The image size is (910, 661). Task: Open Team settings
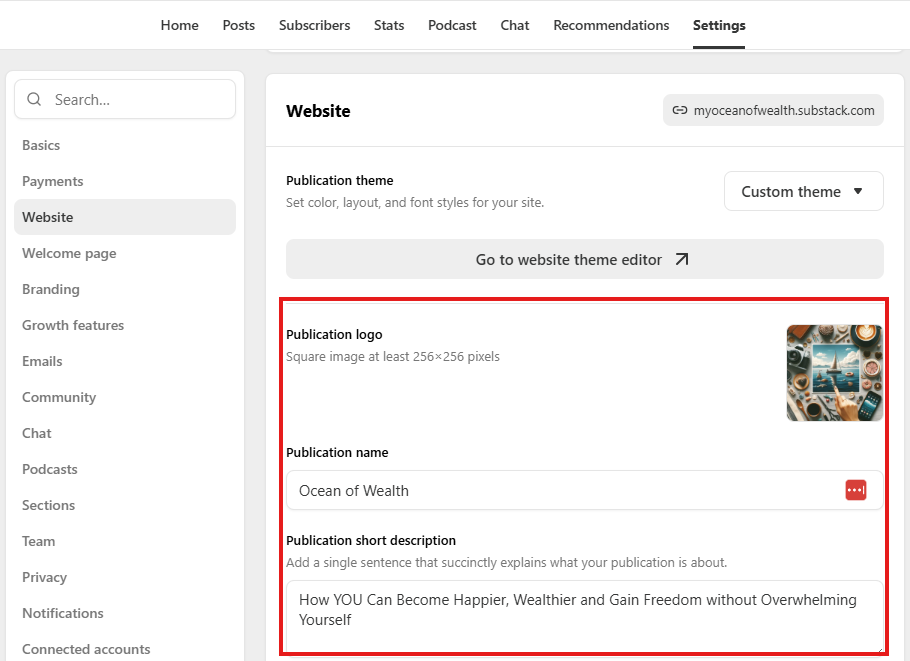(39, 541)
